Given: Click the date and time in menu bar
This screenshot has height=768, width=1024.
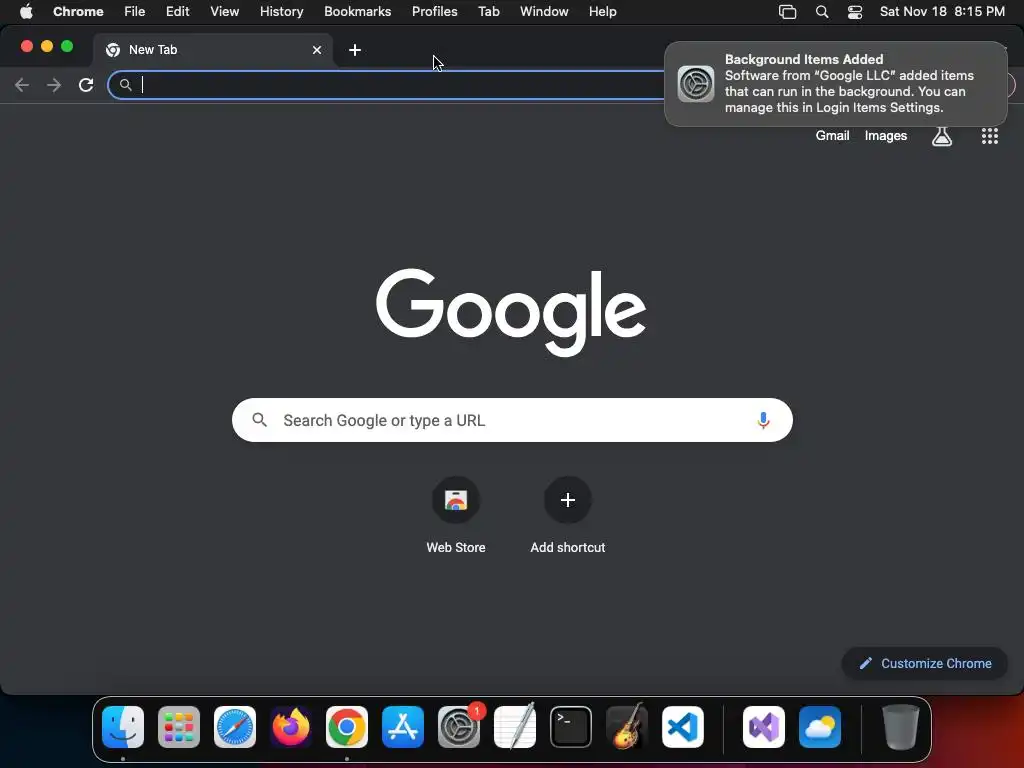Looking at the screenshot, I should pyautogui.click(x=942, y=11).
